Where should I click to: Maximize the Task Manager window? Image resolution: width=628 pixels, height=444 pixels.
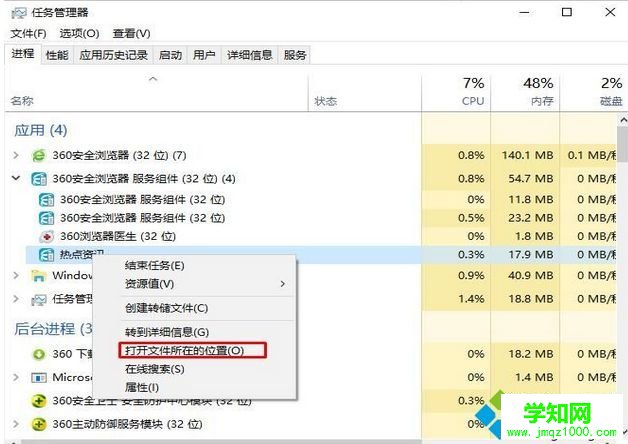pos(567,12)
